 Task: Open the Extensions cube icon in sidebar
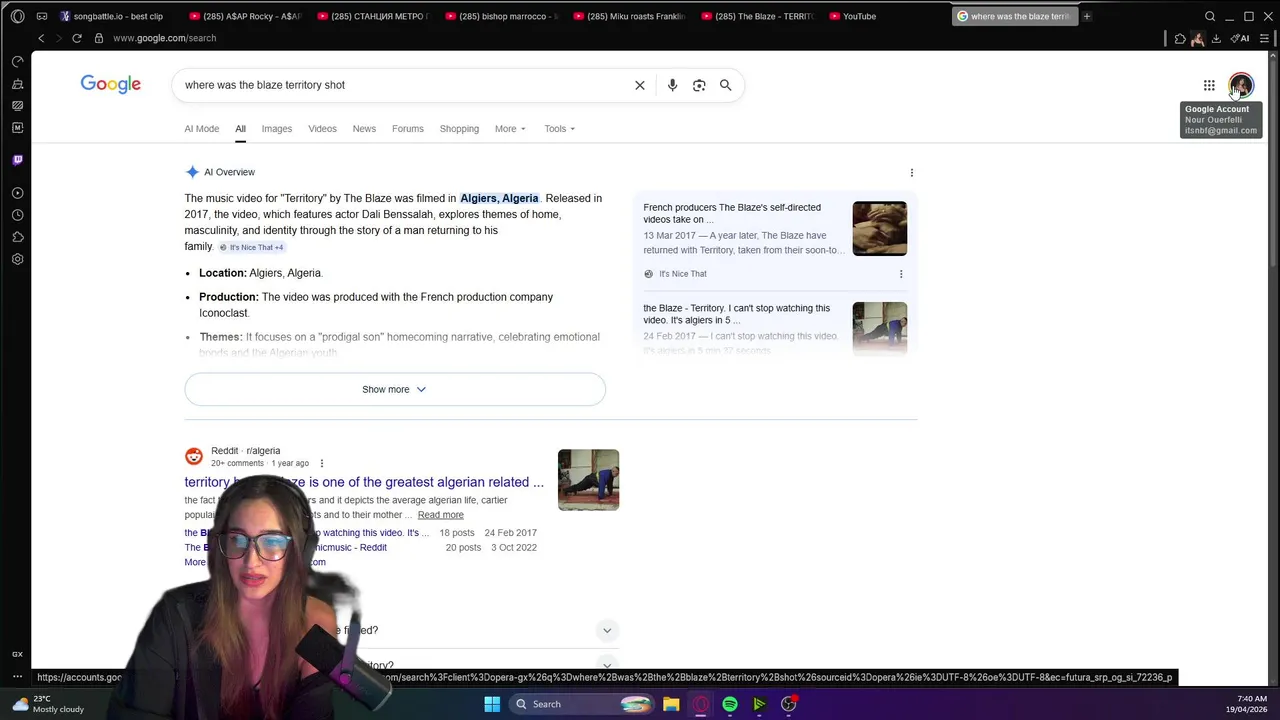tap(17, 237)
